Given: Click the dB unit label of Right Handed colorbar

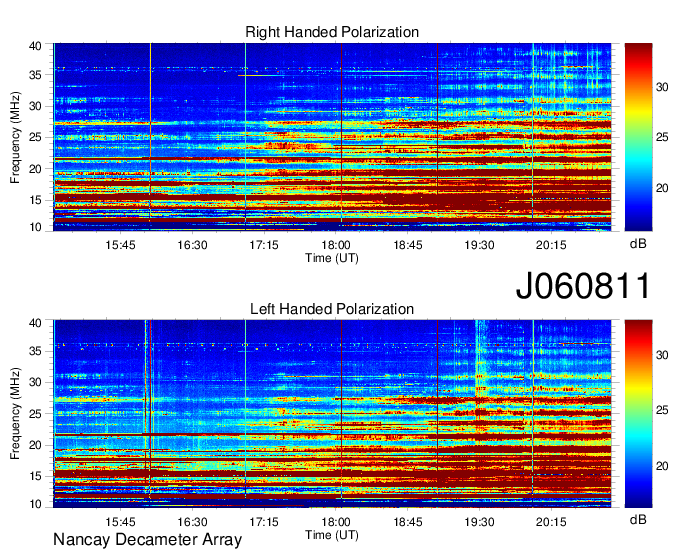Looking at the screenshot, I should click(638, 244).
